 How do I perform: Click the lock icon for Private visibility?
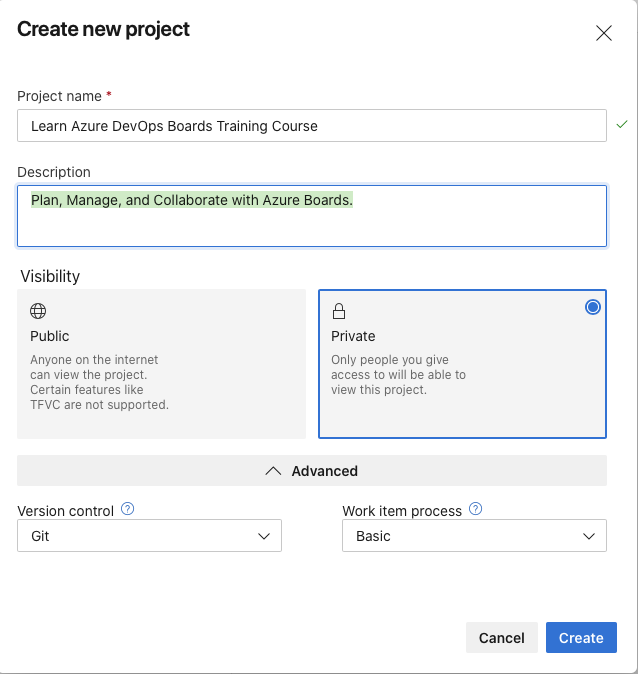(x=339, y=311)
